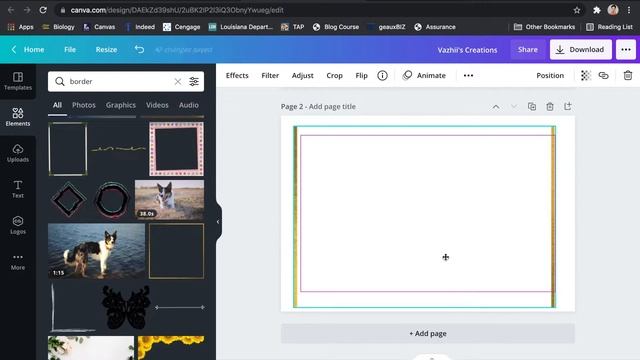The image size is (640, 360).
Task: Click the undo arrow in header
Action: (x=139, y=49)
